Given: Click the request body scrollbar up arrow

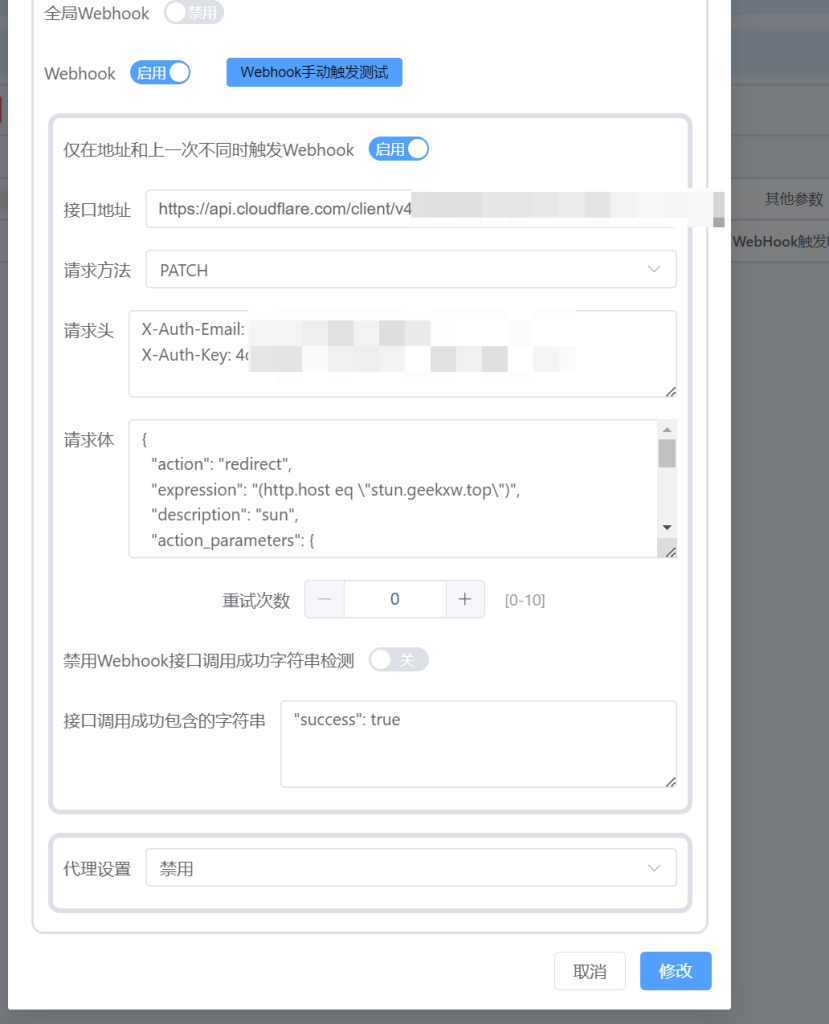Looking at the screenshot, I should 666,430.
